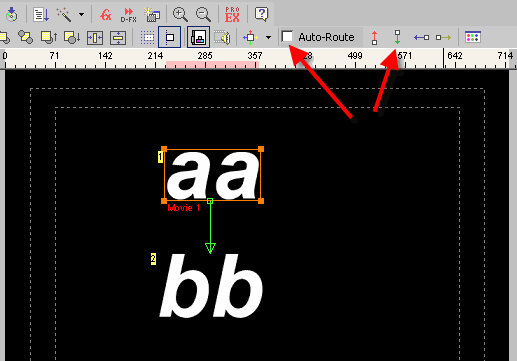Viewport: 517px width, 361px height.
Task: Click the blue left-arrow route button
Action: click(x=421, y=37)
